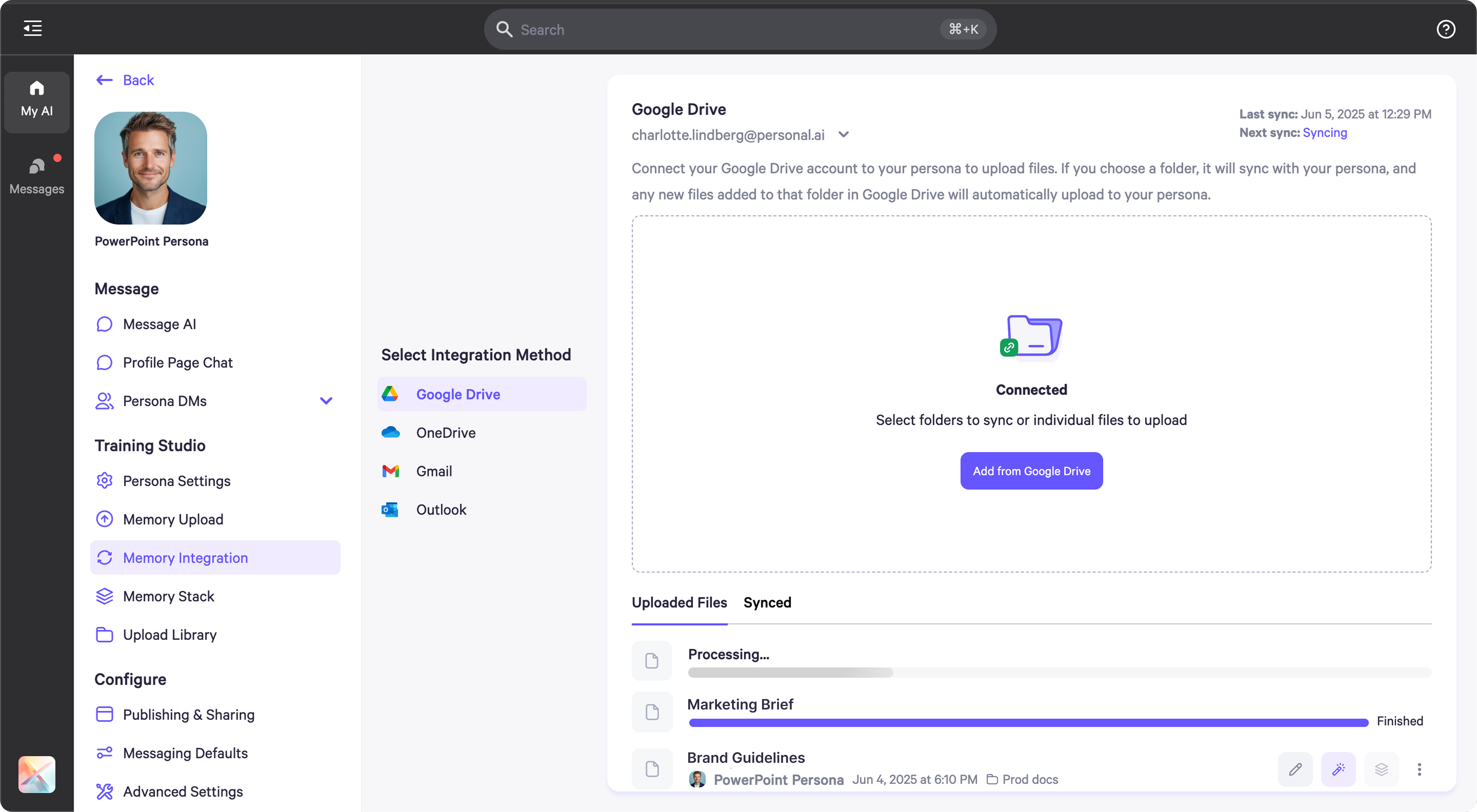Click the Add from Google Drive button
This screenshot has height=812, width=1477.
[x=1031, y=471]
